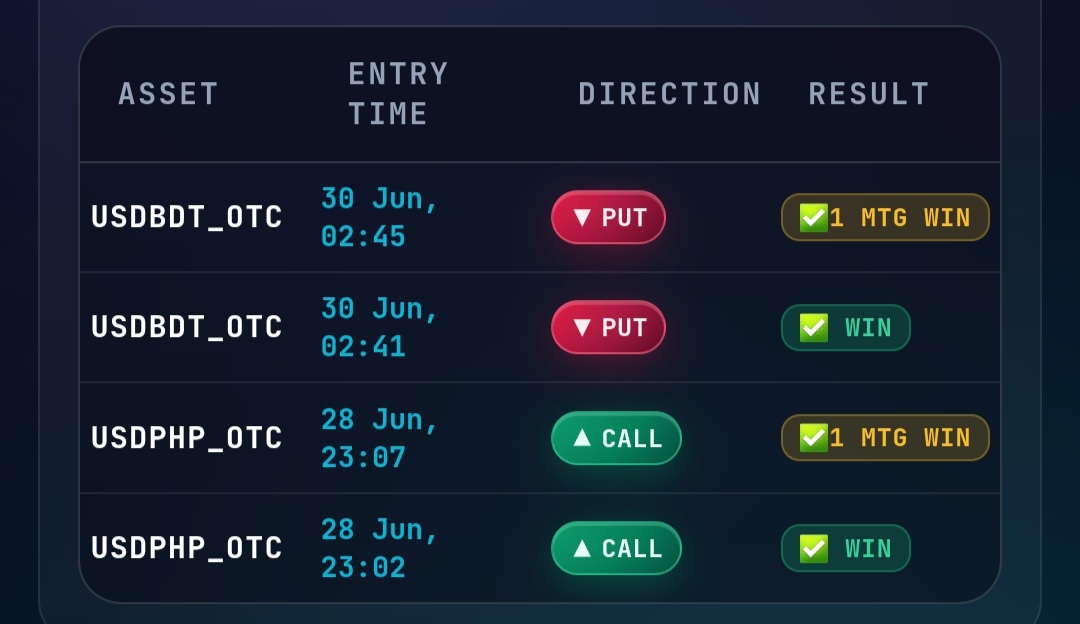Select the 1 MTG WIN result for USDBDT_OTC
Viewport: 1080px width, 624px height.
tap(885, 217)
